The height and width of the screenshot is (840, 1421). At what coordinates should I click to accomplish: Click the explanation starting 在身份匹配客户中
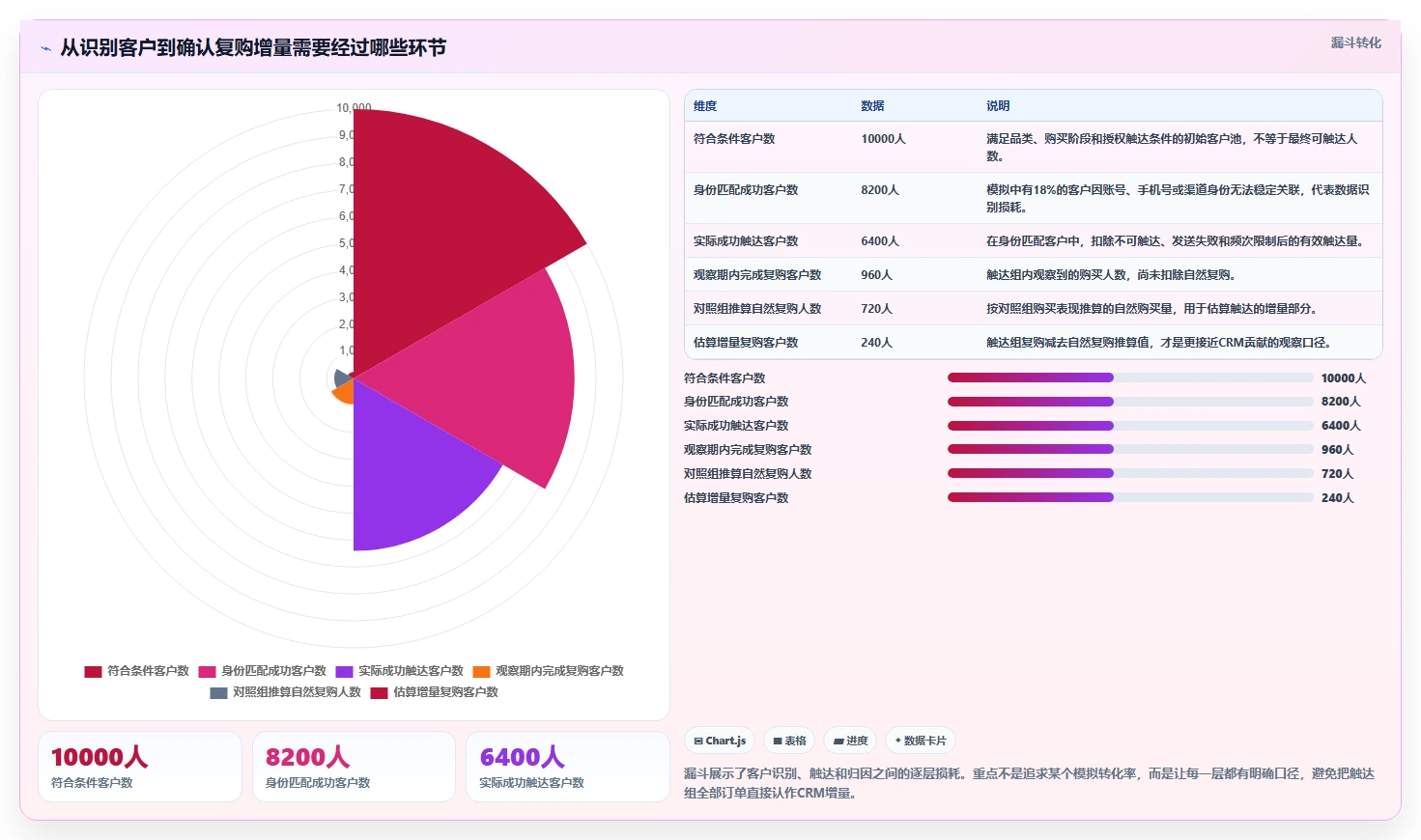[x=1178, y=241]
